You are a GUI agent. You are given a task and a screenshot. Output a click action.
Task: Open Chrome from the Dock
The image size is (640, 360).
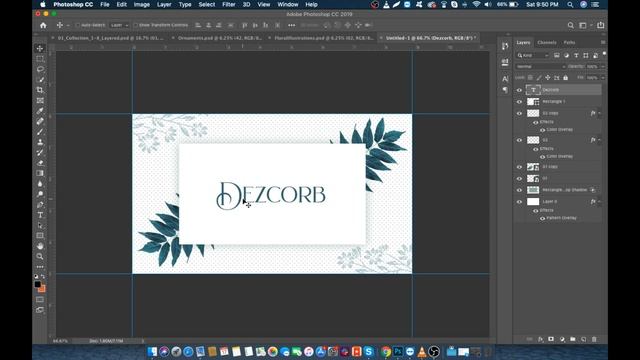(x=386, y=351)
